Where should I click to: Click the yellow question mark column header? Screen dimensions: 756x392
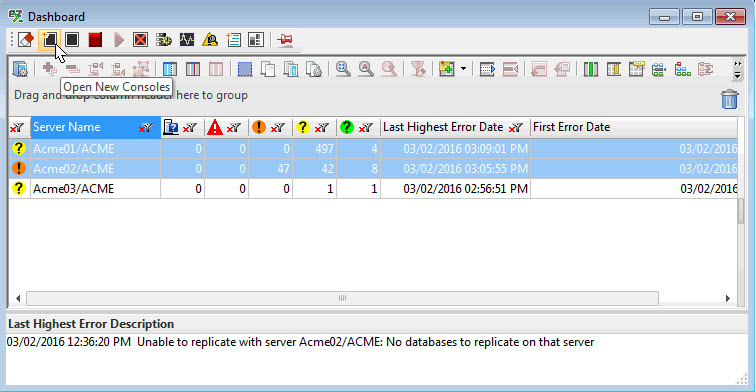coord(303,127)
